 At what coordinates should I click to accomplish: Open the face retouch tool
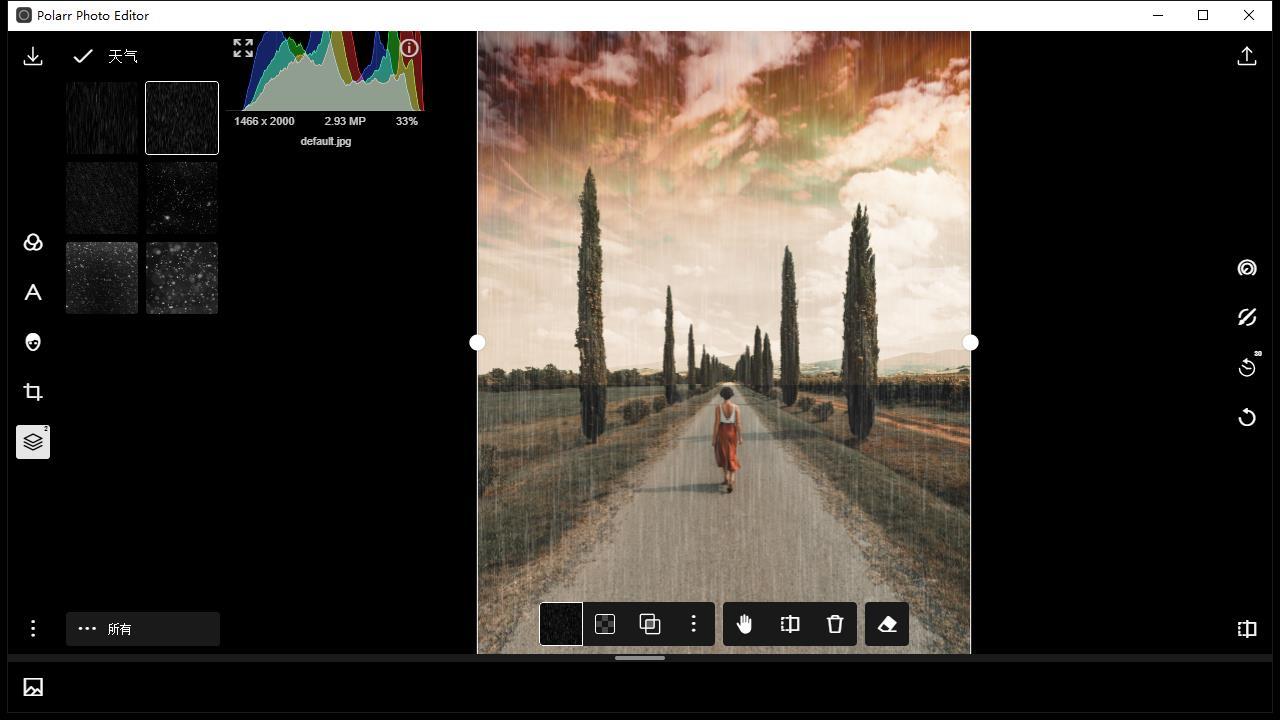tap(33, 342)
